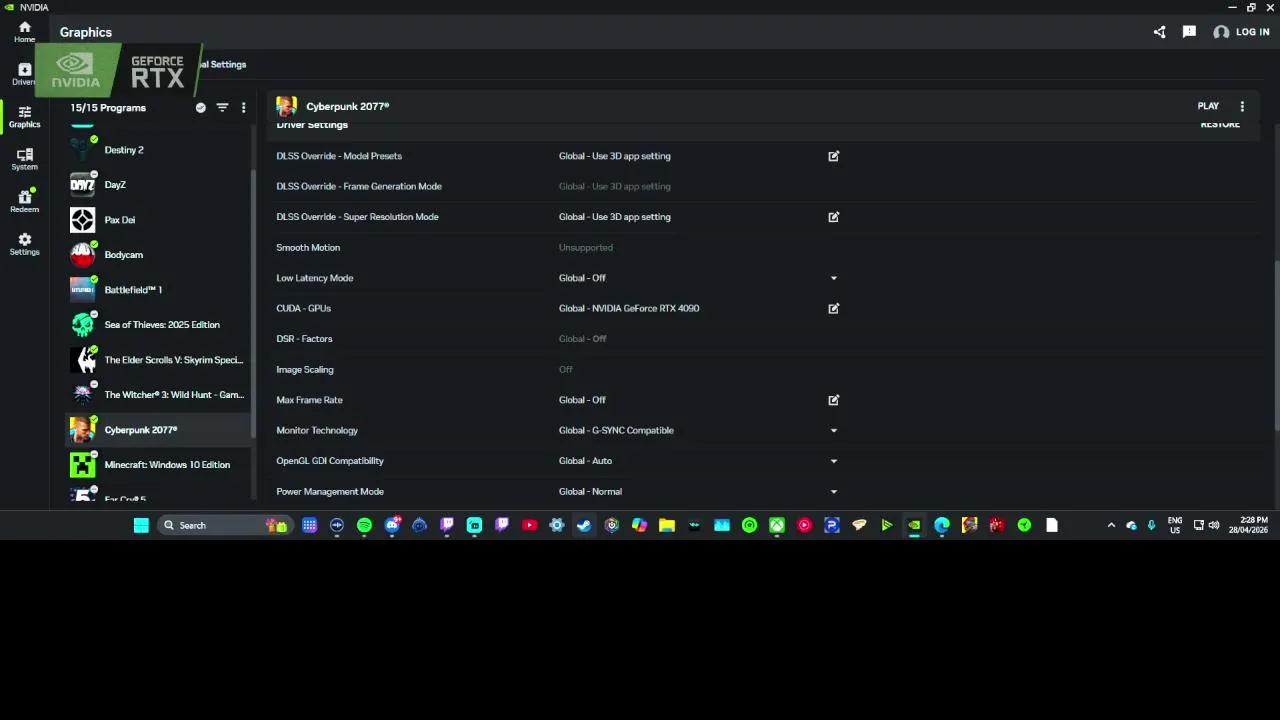Image resolution: width=1280 pixels, height=720 pixels.
Task: Click the optimized checkmark icon beside 15/15 Programs
Action: click(x=200, y=107)
